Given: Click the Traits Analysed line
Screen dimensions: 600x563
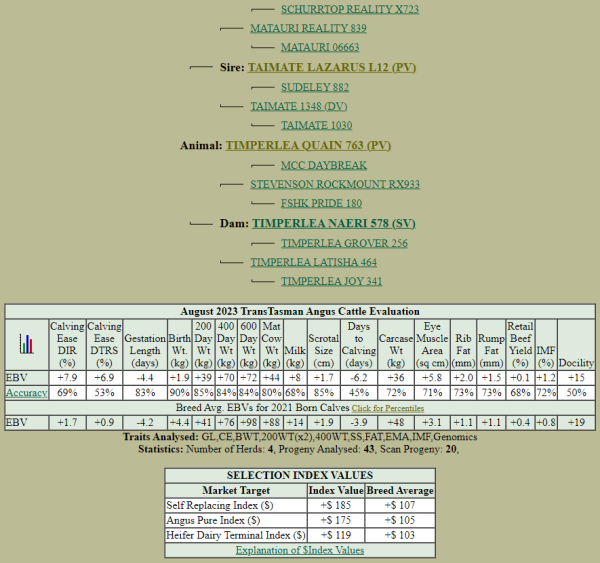Looking at the screenshot, I should pos(300,437).
